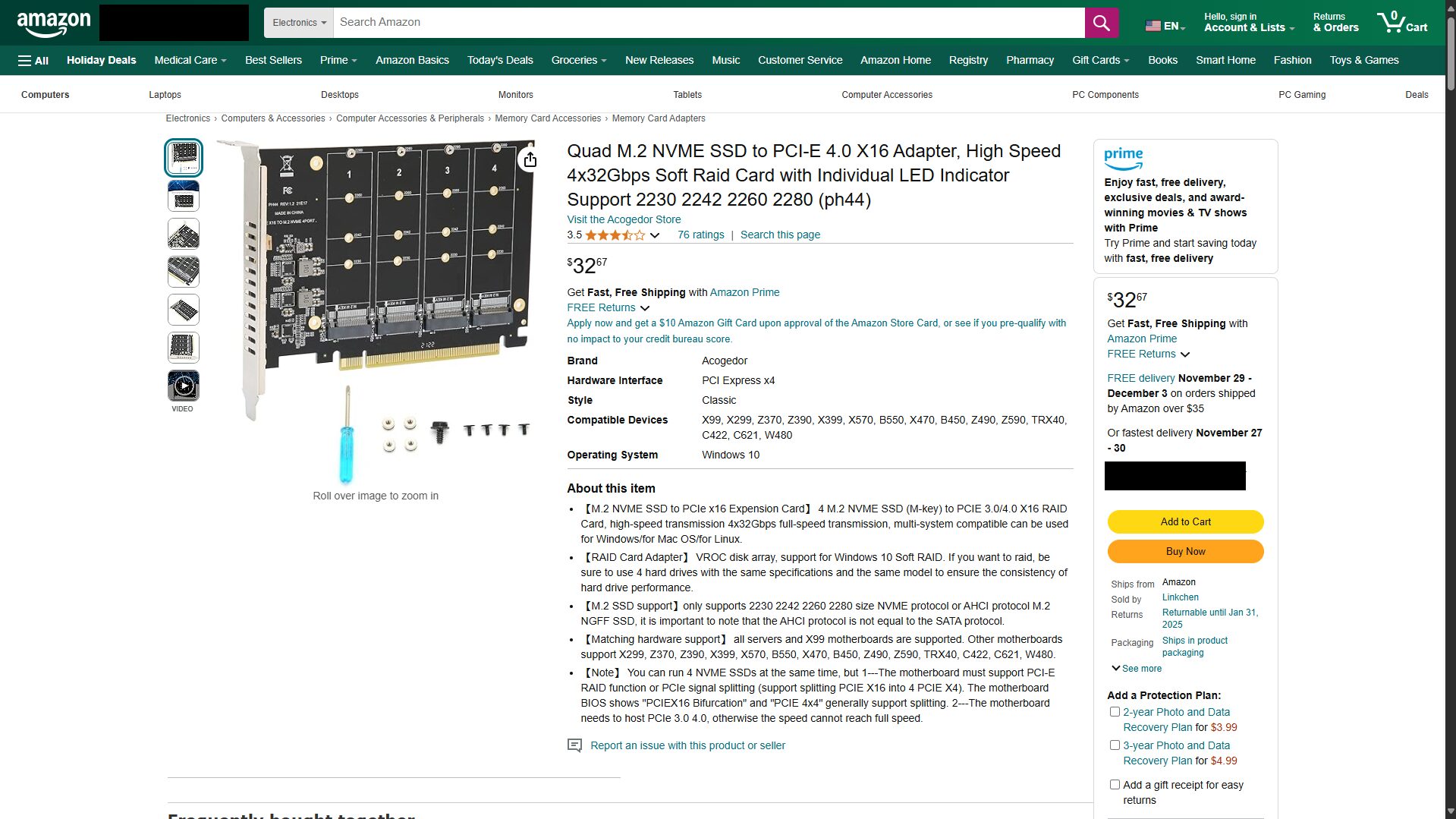Expand the Groceries nav dropdown
The image size is (1456, 819).
[x=579, y=60]
